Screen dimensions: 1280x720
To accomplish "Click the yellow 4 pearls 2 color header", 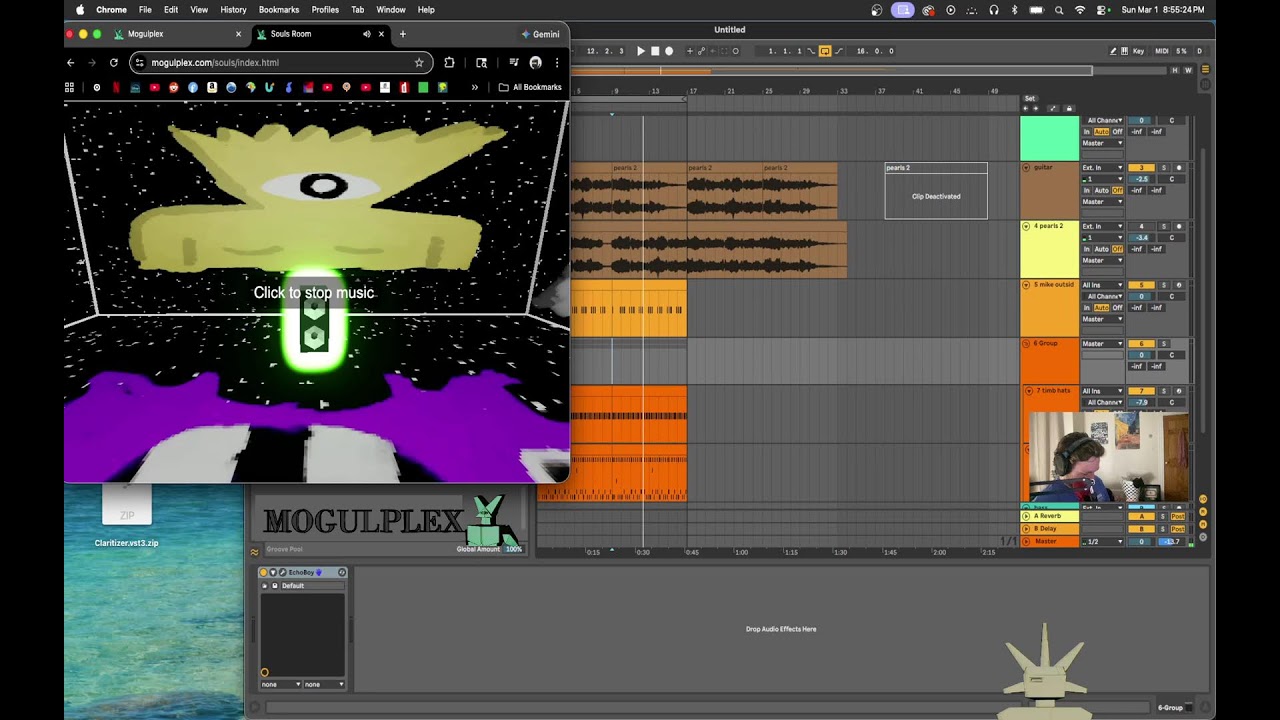I will (1049, 249).
